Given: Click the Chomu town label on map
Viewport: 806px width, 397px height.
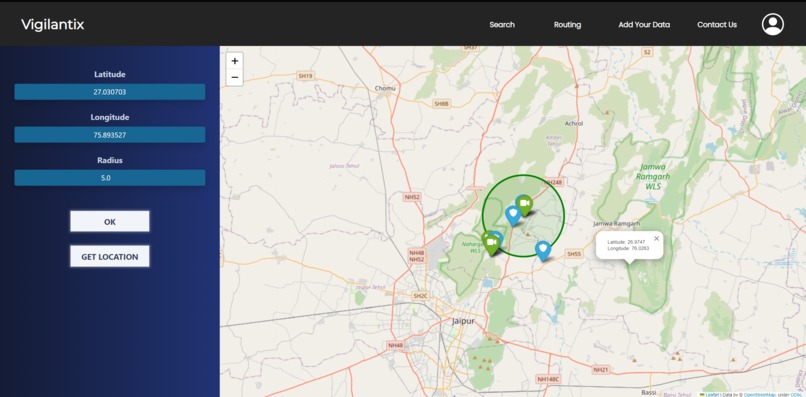Looking at the screenshot, I should pyautogui.click(x=386, y=88).
